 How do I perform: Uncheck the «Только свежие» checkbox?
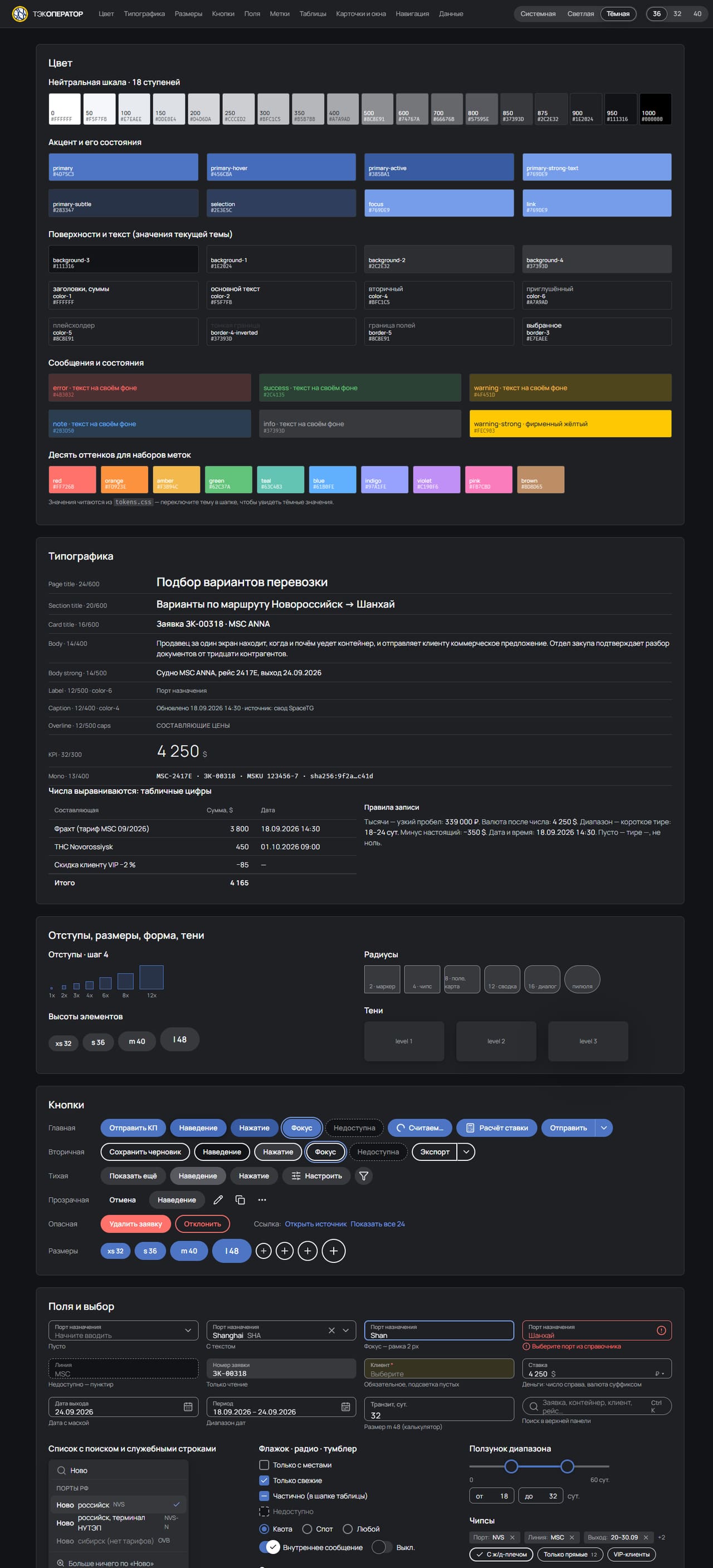[264, 1481]
